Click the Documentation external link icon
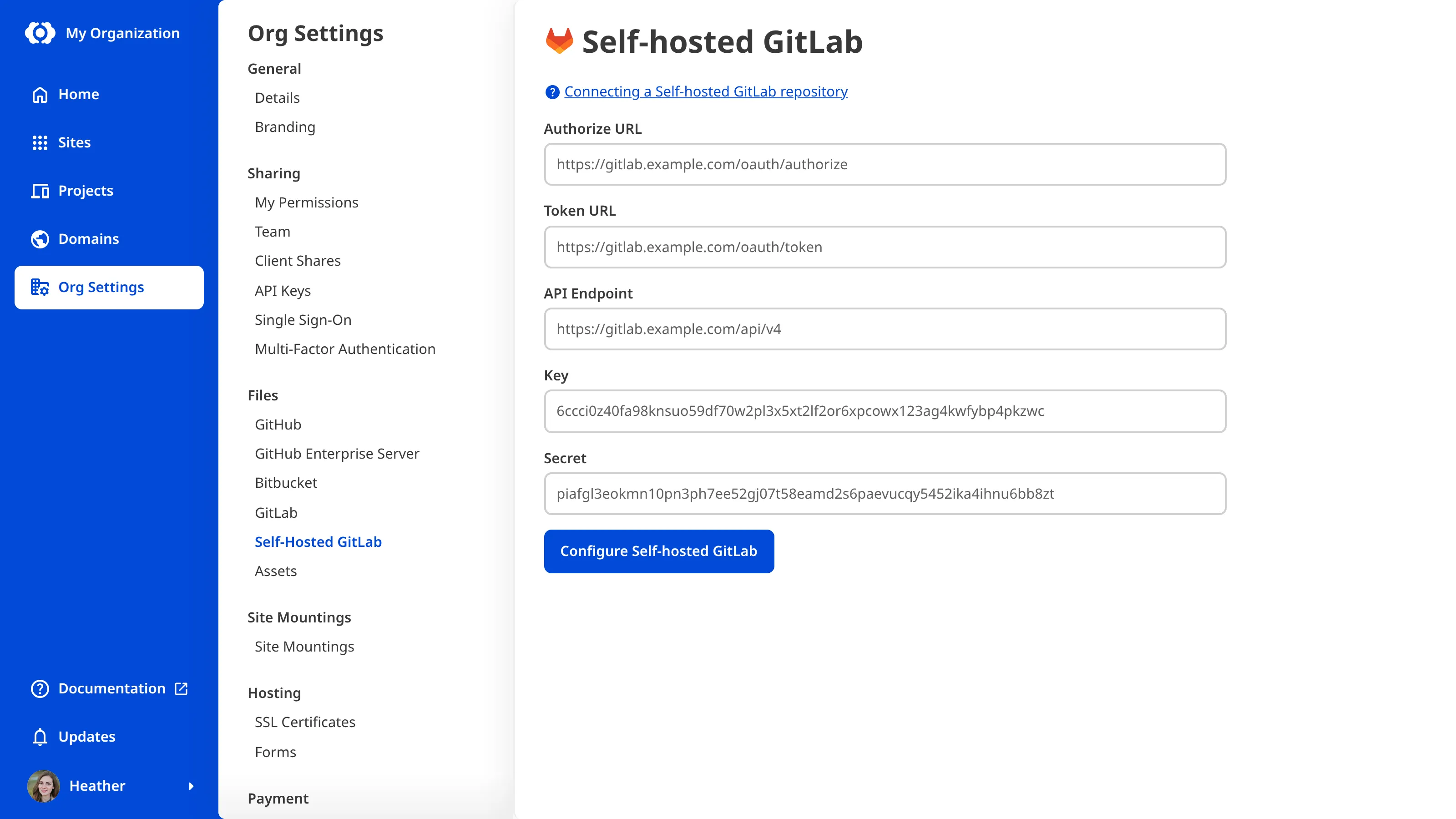Image resolution: width=1456 pixels, height=819 pixels. pos(181,688)
